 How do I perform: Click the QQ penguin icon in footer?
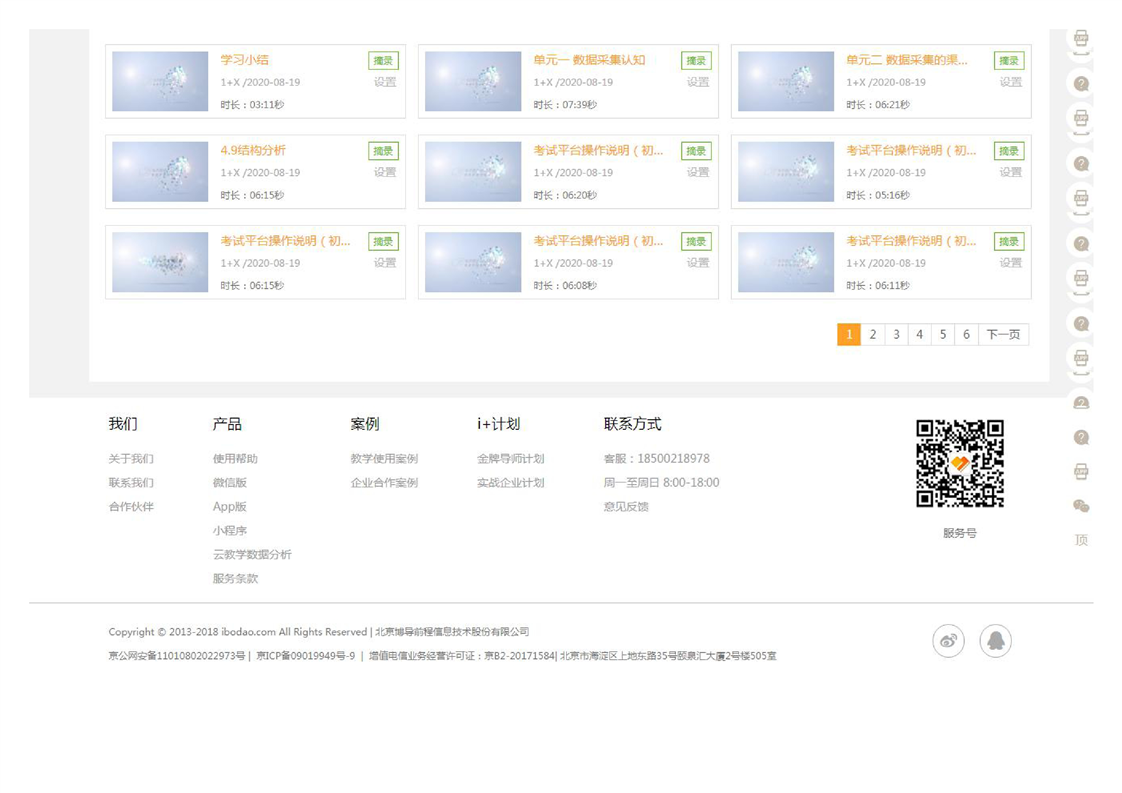click(995, 641)
